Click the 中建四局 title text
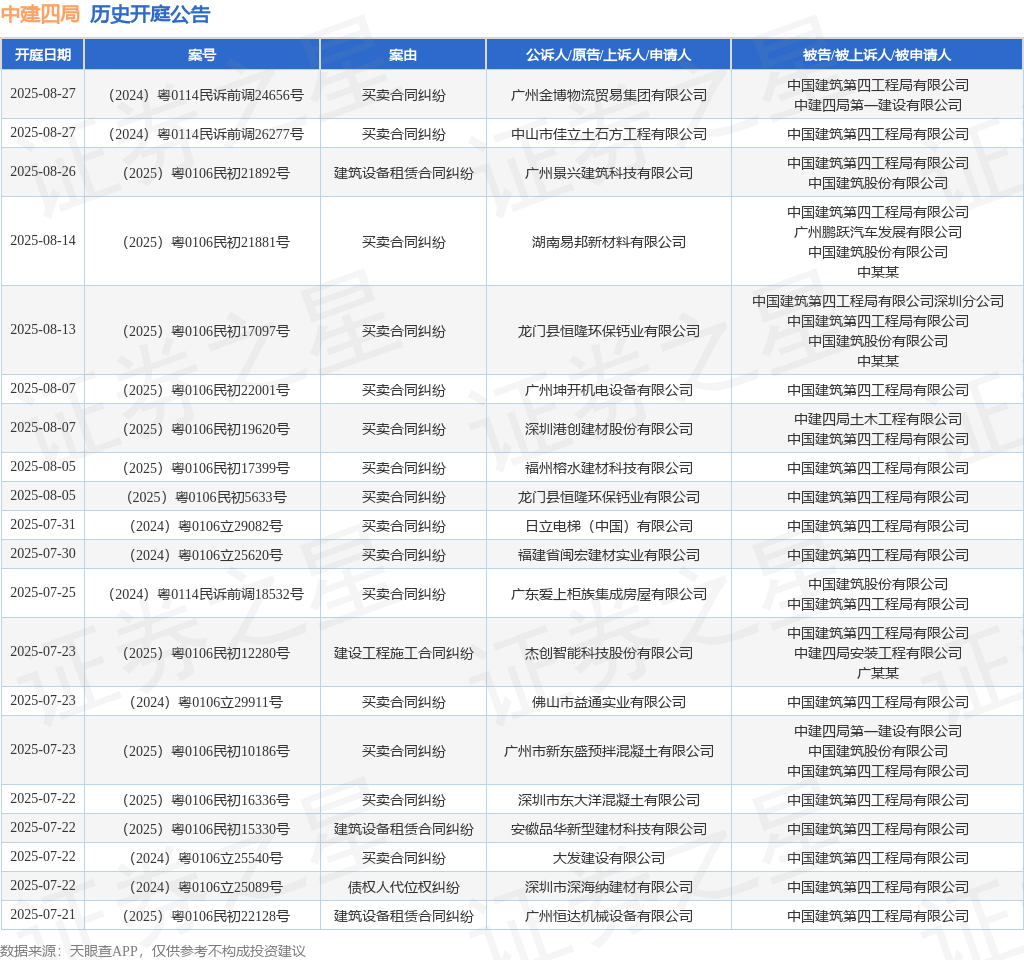 click(x=40, y=14)
